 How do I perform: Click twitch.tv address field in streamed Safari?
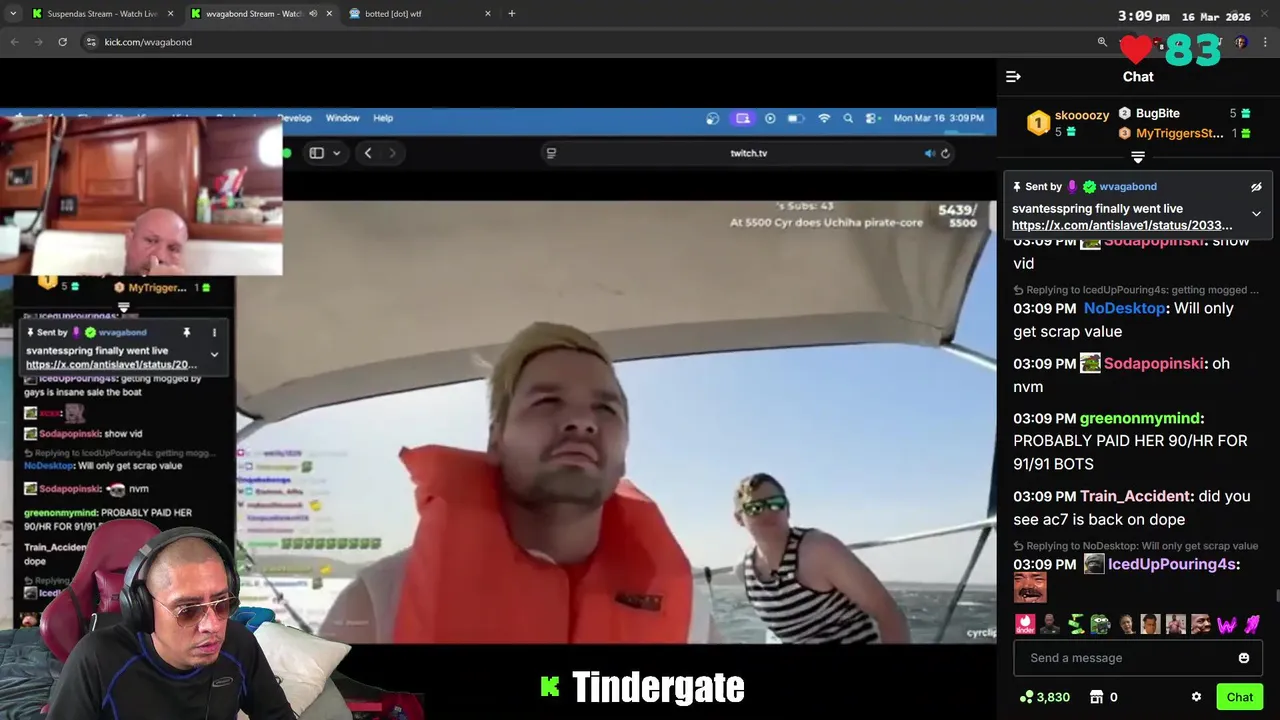[748, 153]
